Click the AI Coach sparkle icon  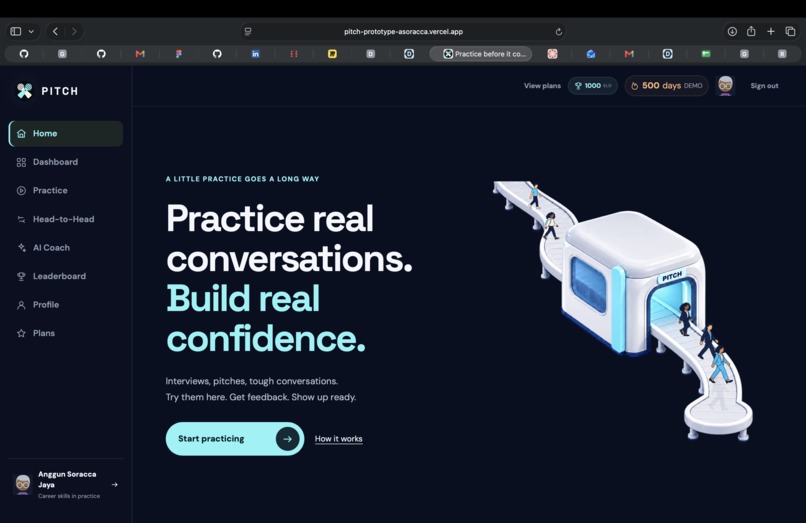point(21,248)
